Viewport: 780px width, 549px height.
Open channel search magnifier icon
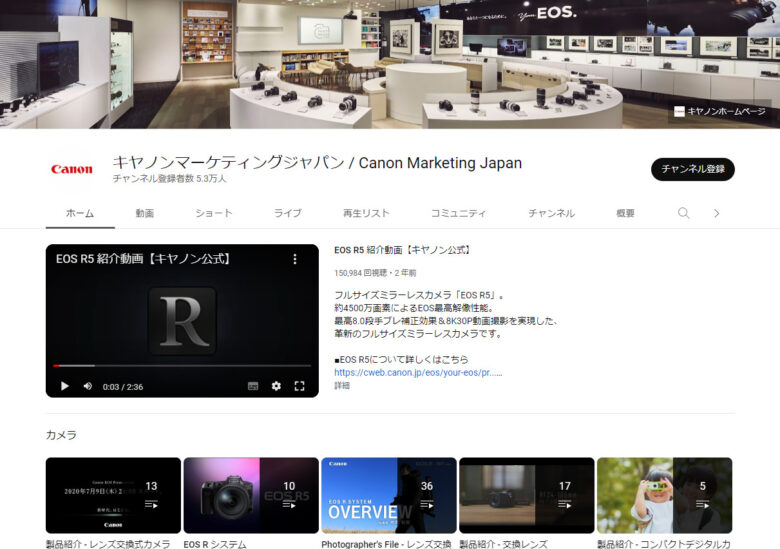tap(683, 213)
